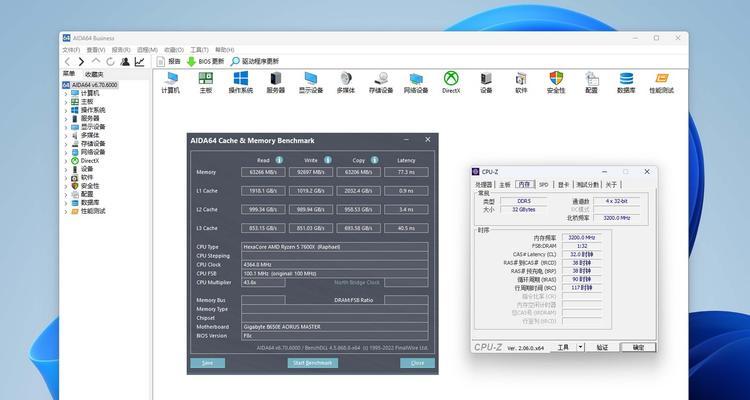Screen dimensions: 750x400
Task: Expand the 计算机 tree node chevron
Action: tap(66, 93)
